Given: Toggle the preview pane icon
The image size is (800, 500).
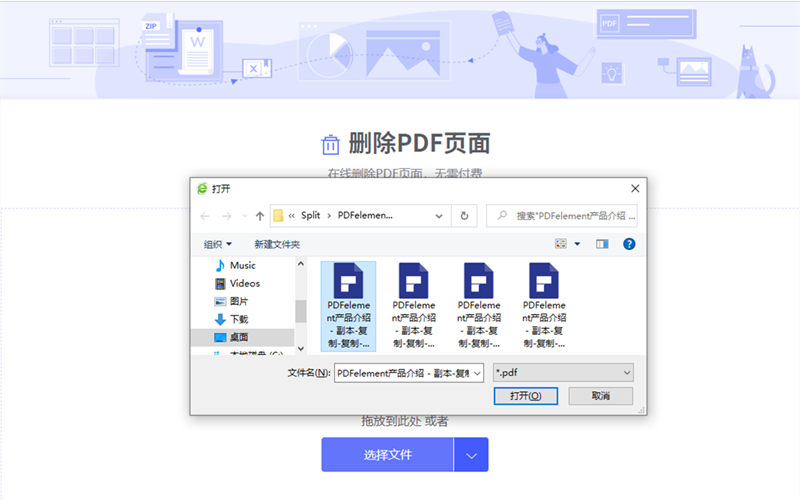Looking at the screenshot, I should pos(602,244).
